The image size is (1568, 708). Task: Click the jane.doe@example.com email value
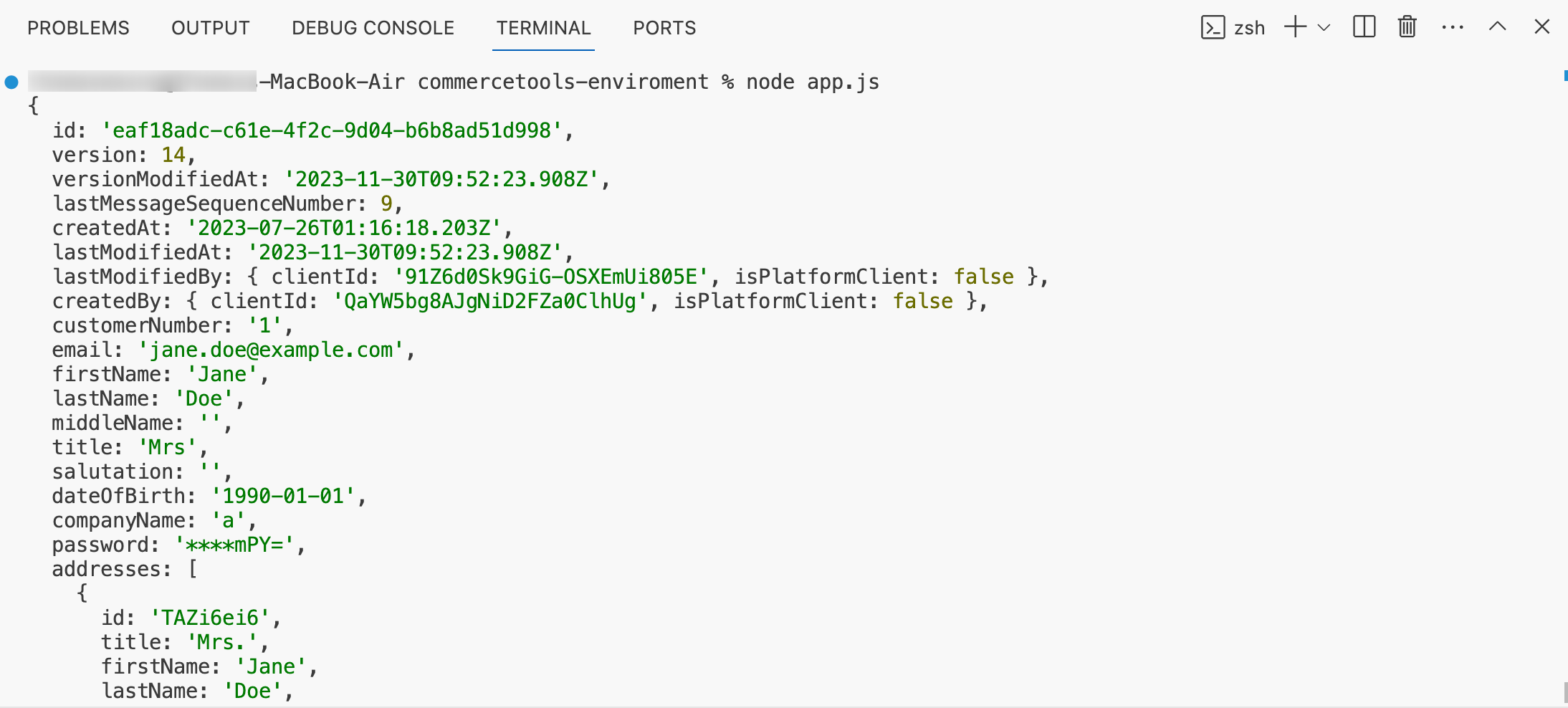click(271, 350)
